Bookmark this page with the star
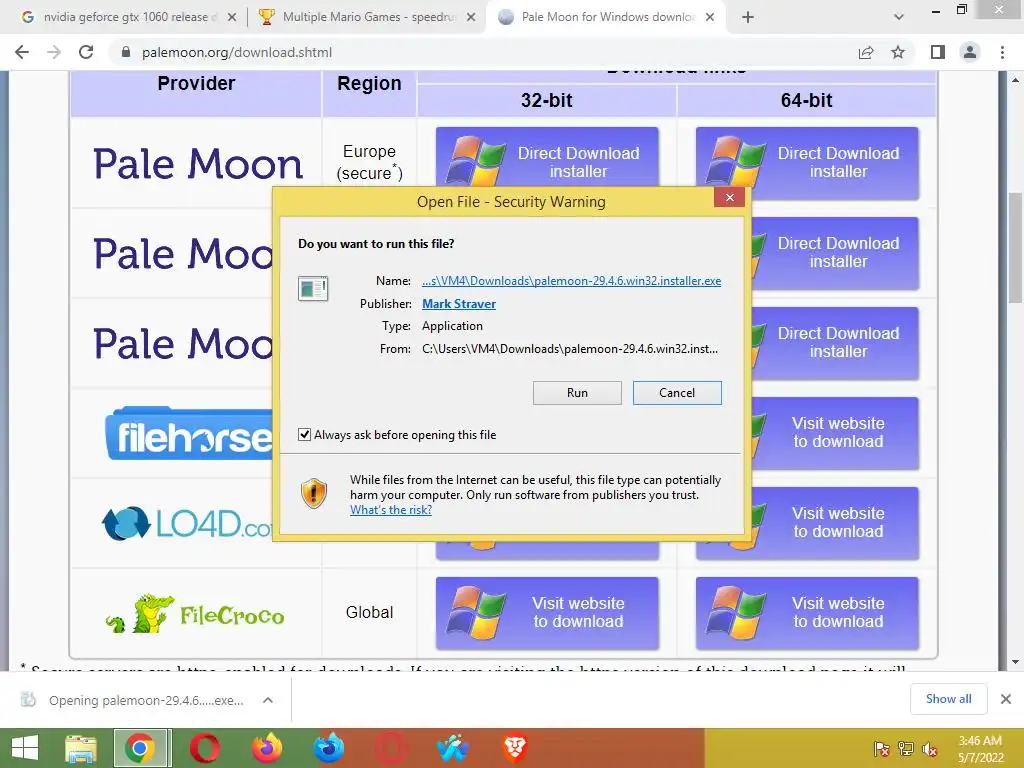 (x=898, y=52)
